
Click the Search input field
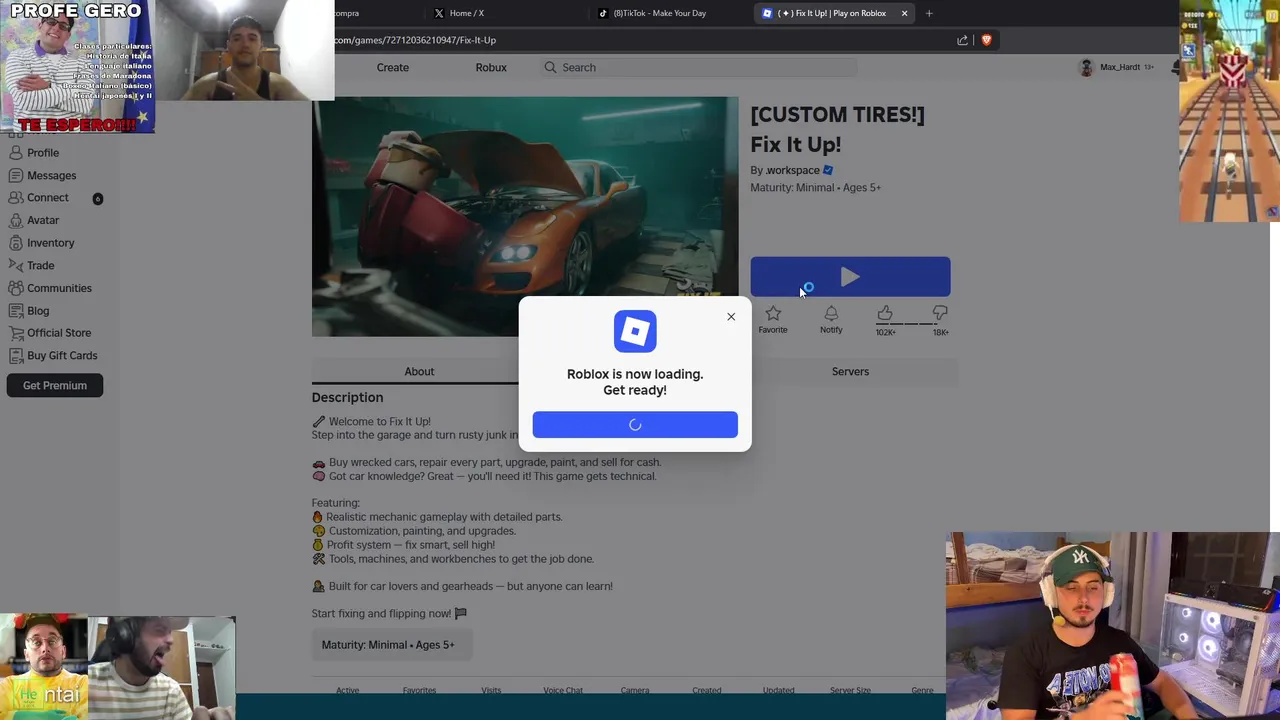[x=698, y=67]
